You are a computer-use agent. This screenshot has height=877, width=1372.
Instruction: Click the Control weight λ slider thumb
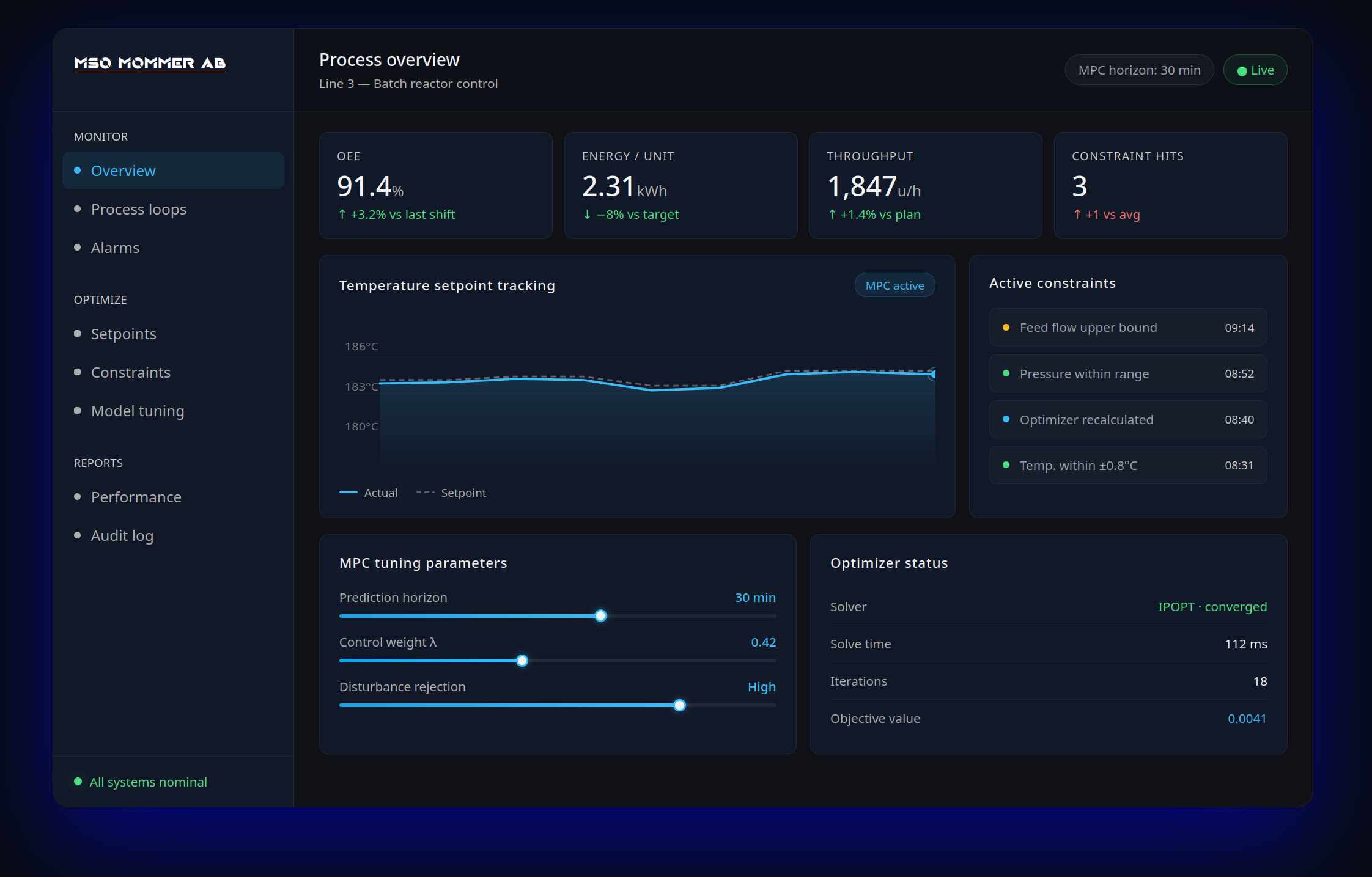522,660
